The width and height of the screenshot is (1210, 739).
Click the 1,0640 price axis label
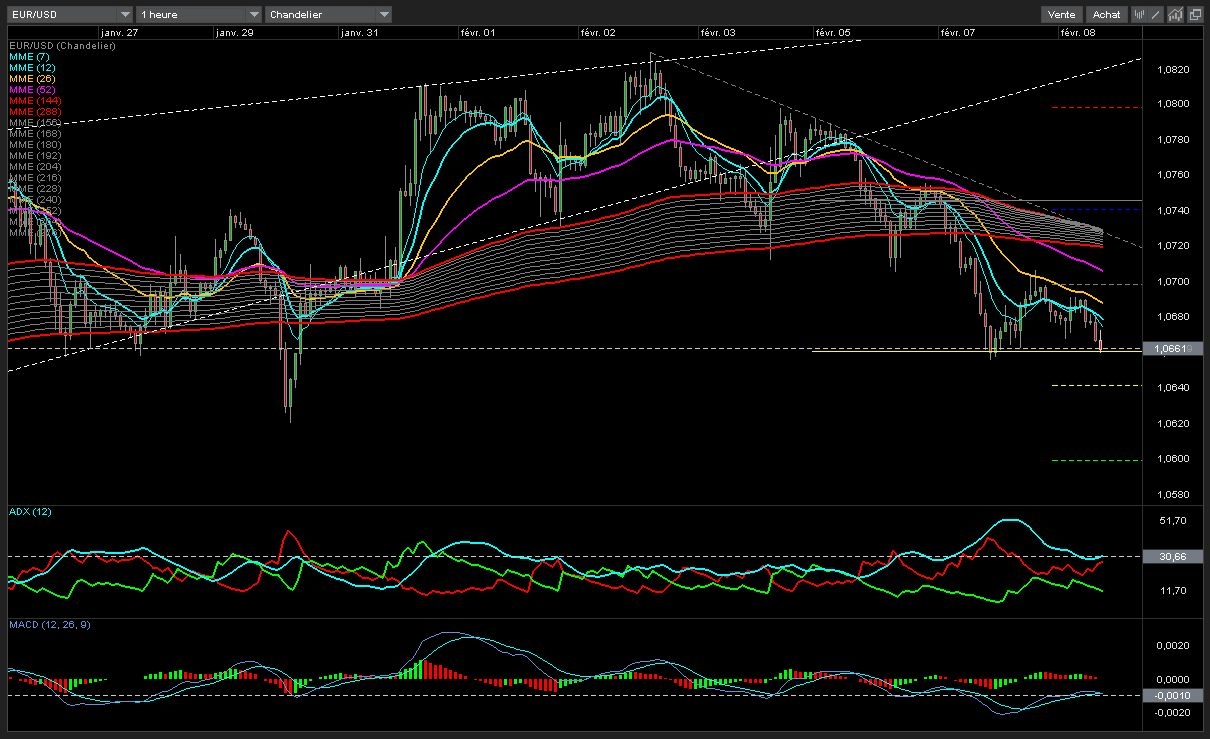tap(1171, 388)
